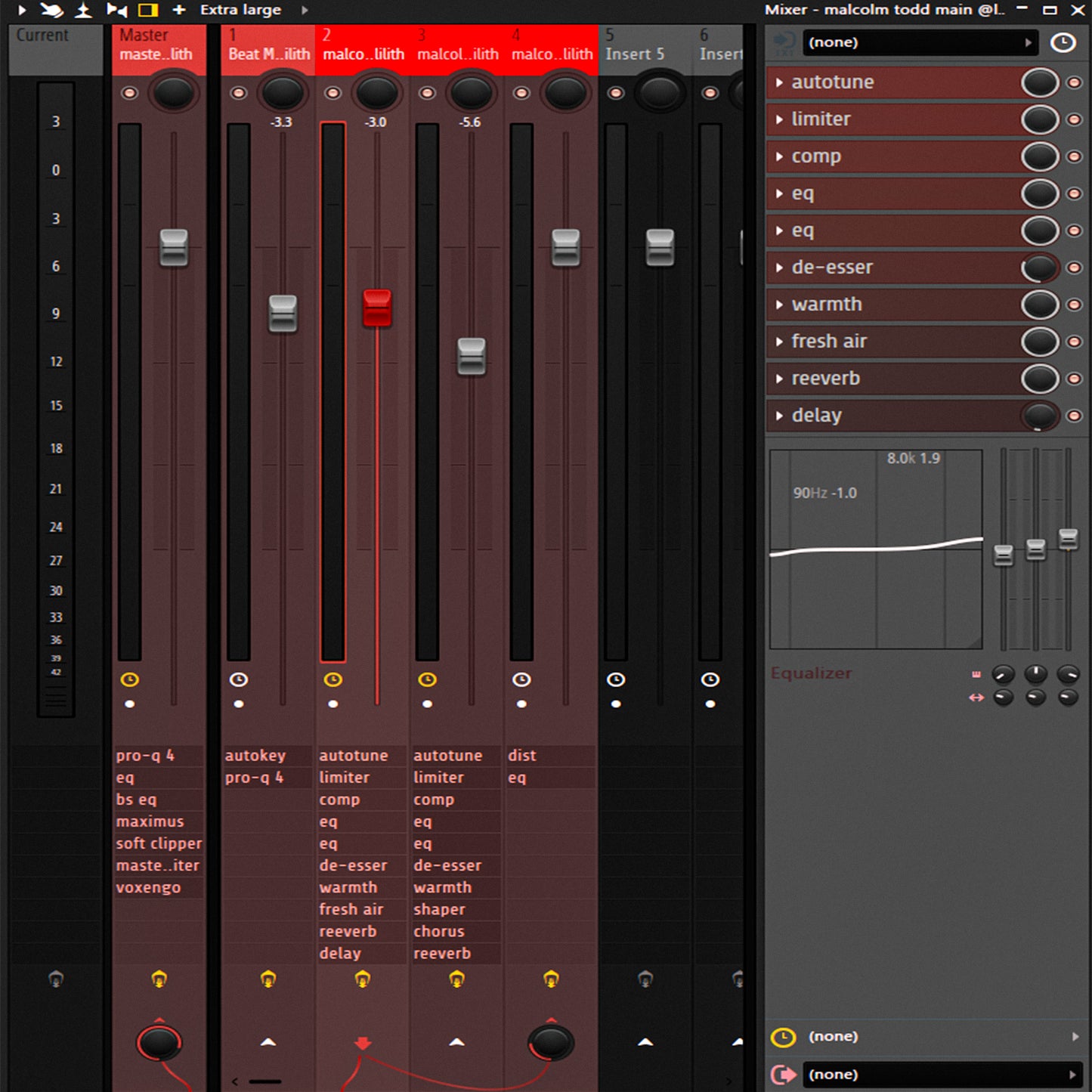Click the yellow latency clock at panel bottom
1092x1092 pixels.
(783, 1037)
